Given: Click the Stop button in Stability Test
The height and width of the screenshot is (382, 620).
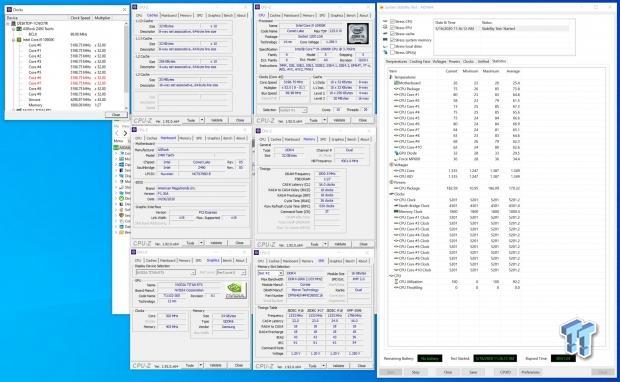Looking at the screenshot, I should point(416,372).
